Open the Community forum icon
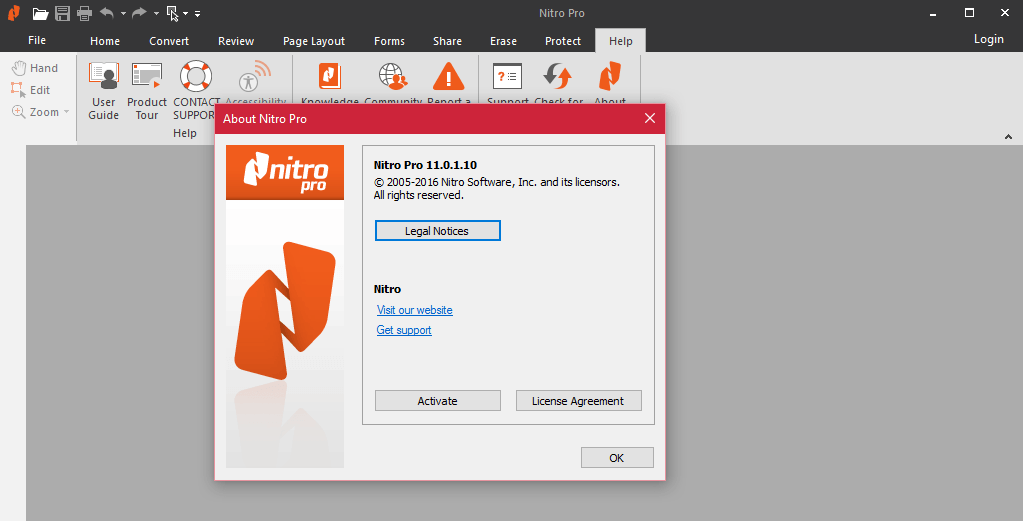1023x521 pixels. click(x=392, y=78)
